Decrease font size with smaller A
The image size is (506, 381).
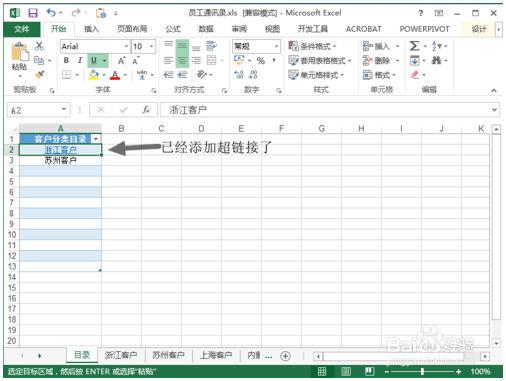[135, 61]
